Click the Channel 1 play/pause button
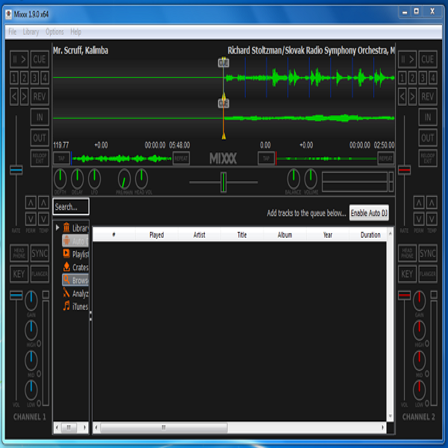This screenshot has height=448, width=448. pyautogui.click(x=19, y=59)
